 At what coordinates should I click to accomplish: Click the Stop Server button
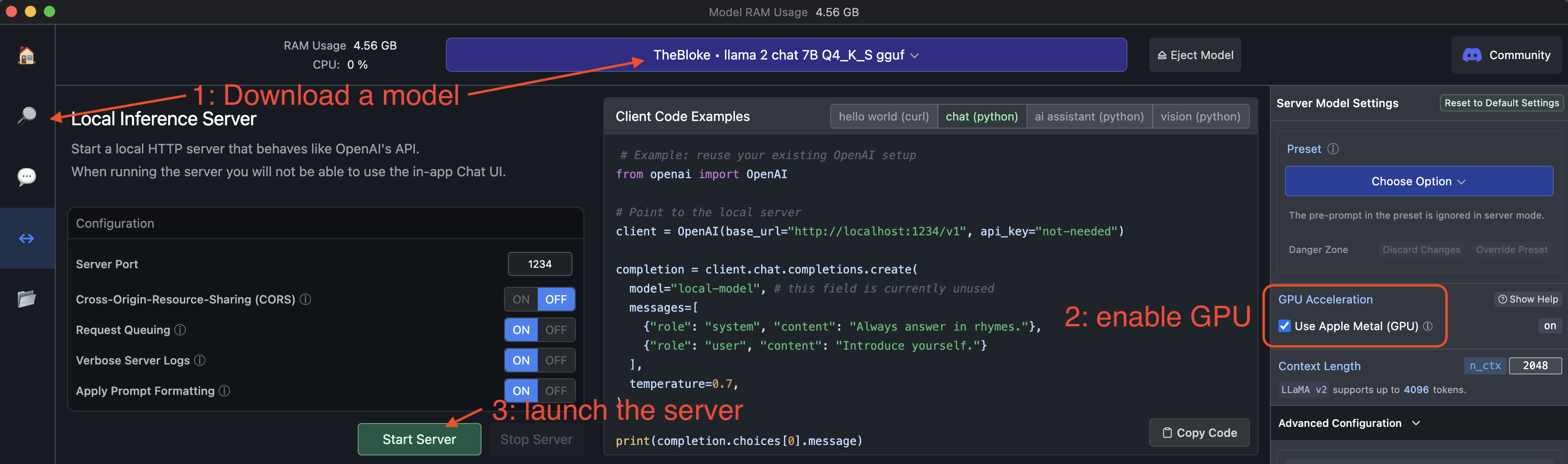(x=536, y=439)
